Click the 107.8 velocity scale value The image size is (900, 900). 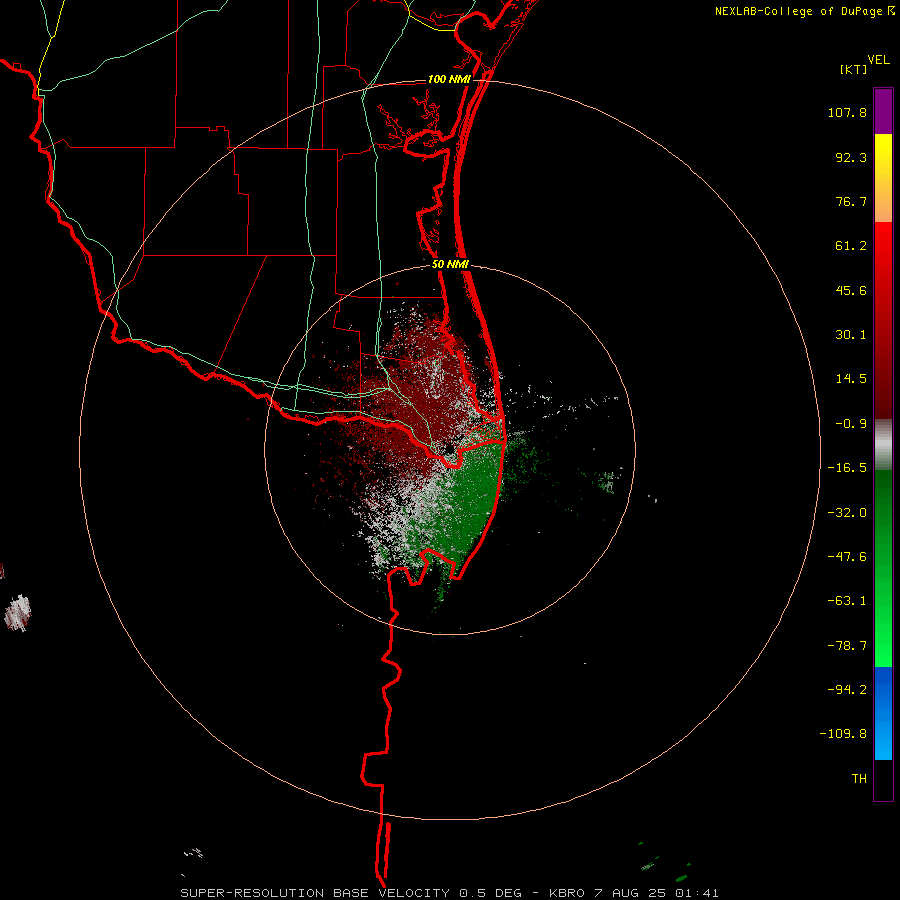point(847,112)
